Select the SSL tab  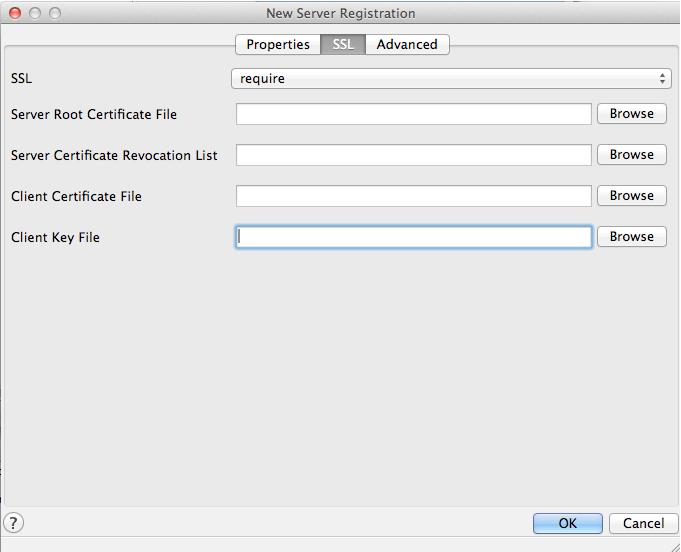(x=343, y=44)
